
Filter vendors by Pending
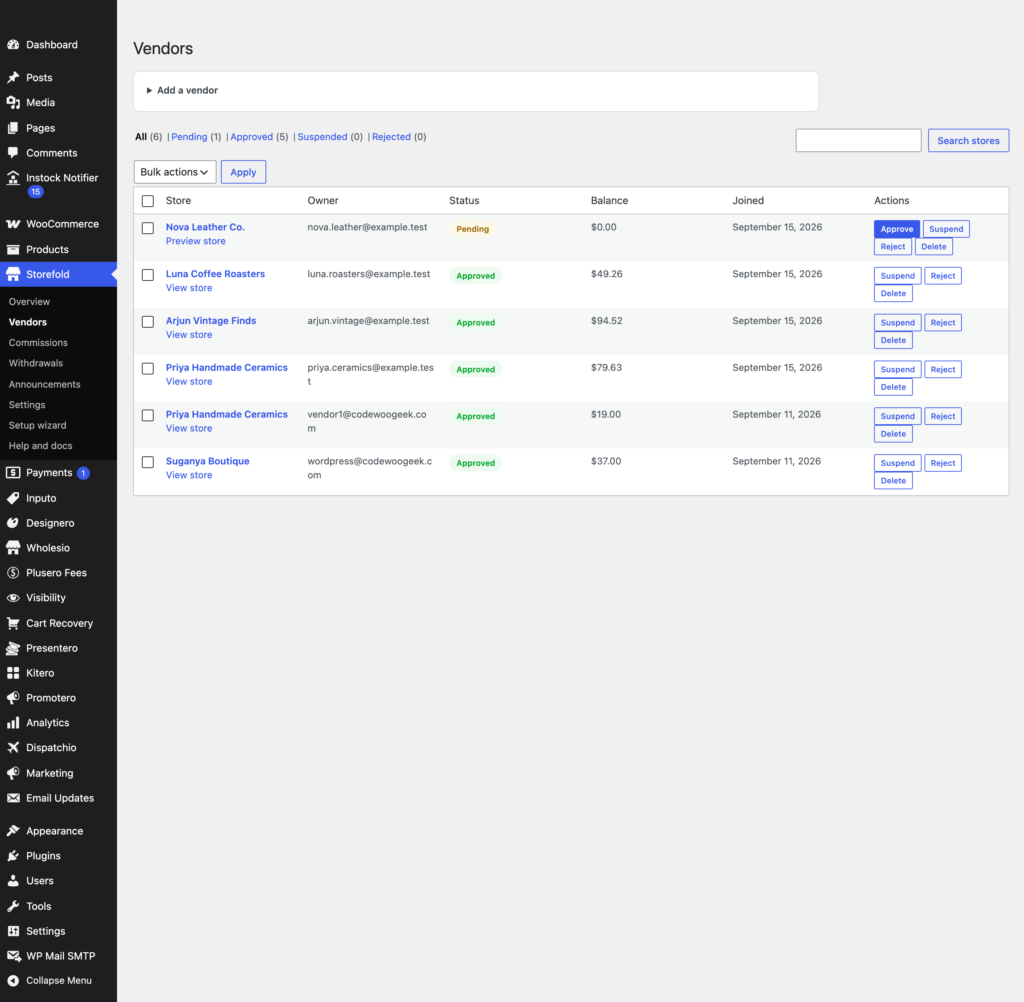coord(189,137)
